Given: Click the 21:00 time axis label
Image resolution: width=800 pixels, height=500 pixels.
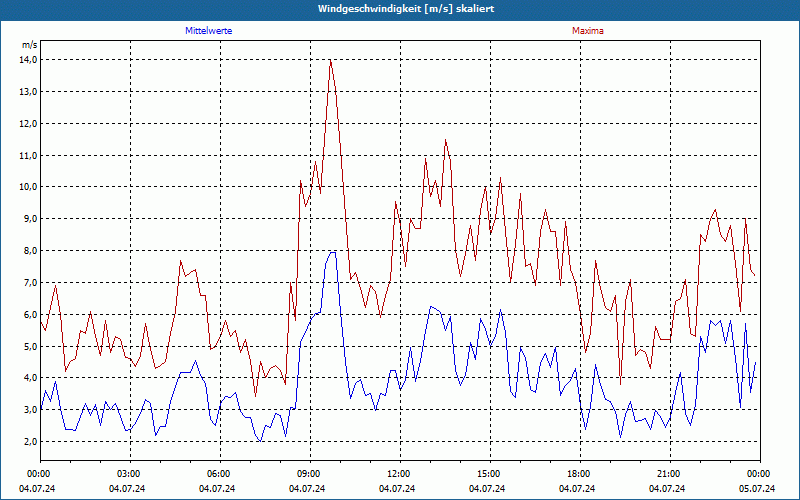Looking at the screenshot, I should (670, 474).
